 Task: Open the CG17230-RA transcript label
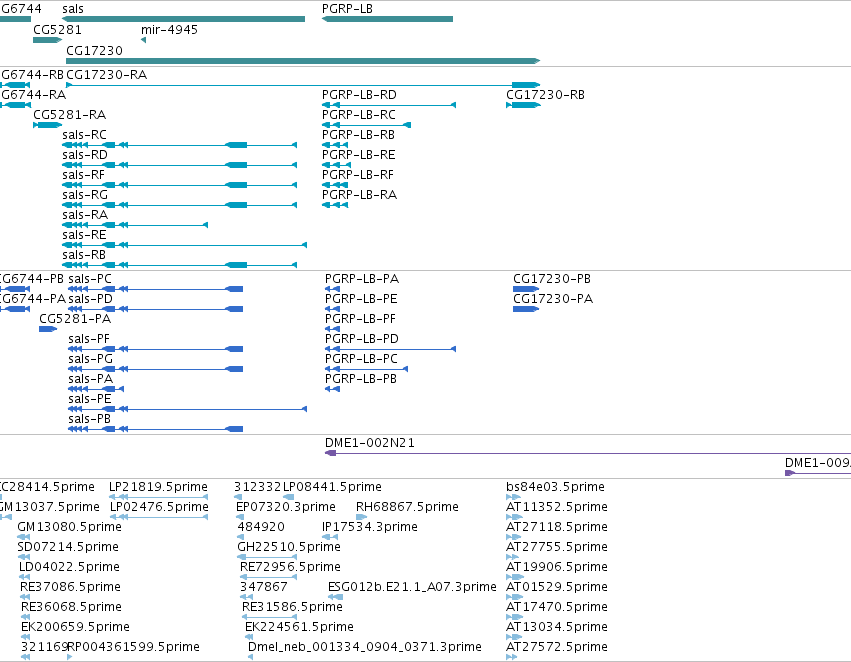(x=106, y=75)
